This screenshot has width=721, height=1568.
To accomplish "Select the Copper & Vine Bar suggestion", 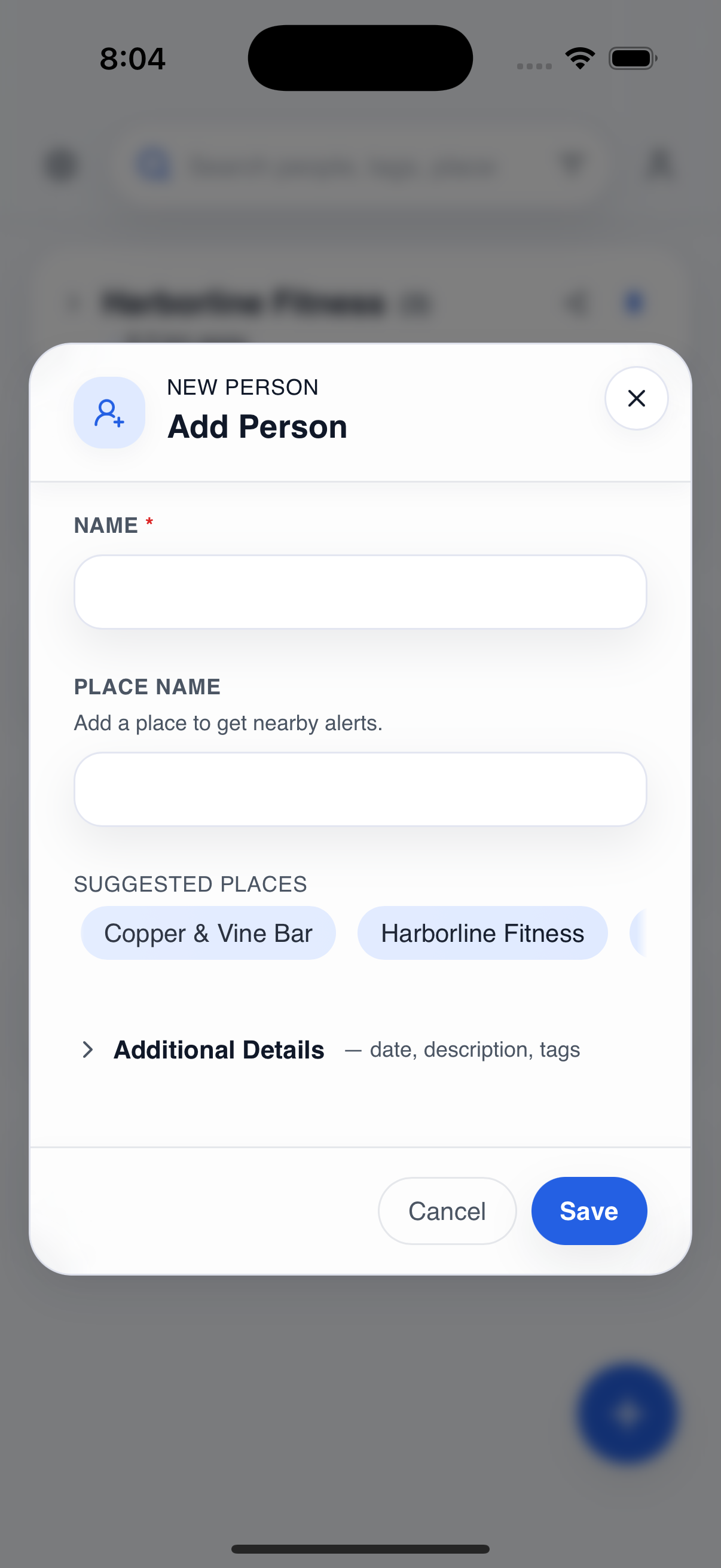I will [x=207, y=932].
